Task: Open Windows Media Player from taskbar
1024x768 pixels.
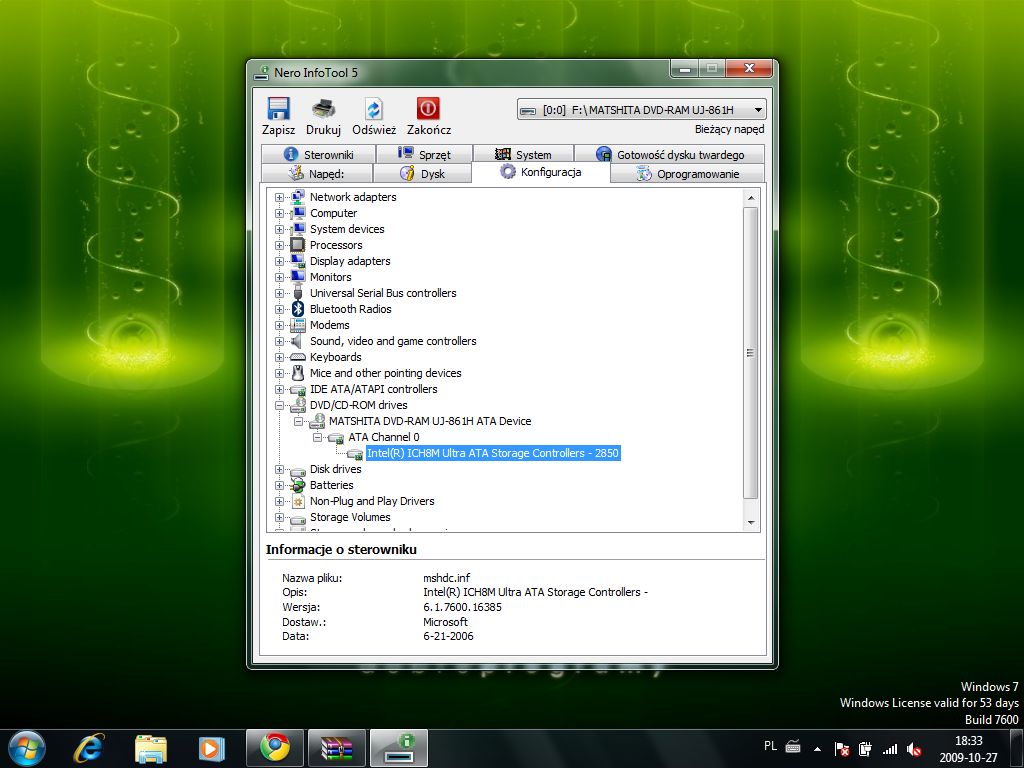Action: pyautogui.click(x=212, y=748)
